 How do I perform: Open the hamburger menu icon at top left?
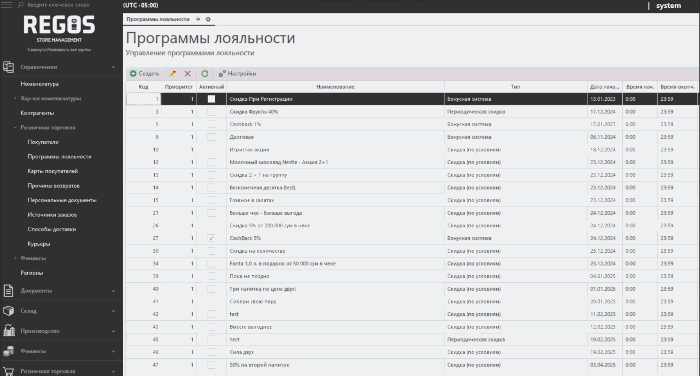[7, 5]
